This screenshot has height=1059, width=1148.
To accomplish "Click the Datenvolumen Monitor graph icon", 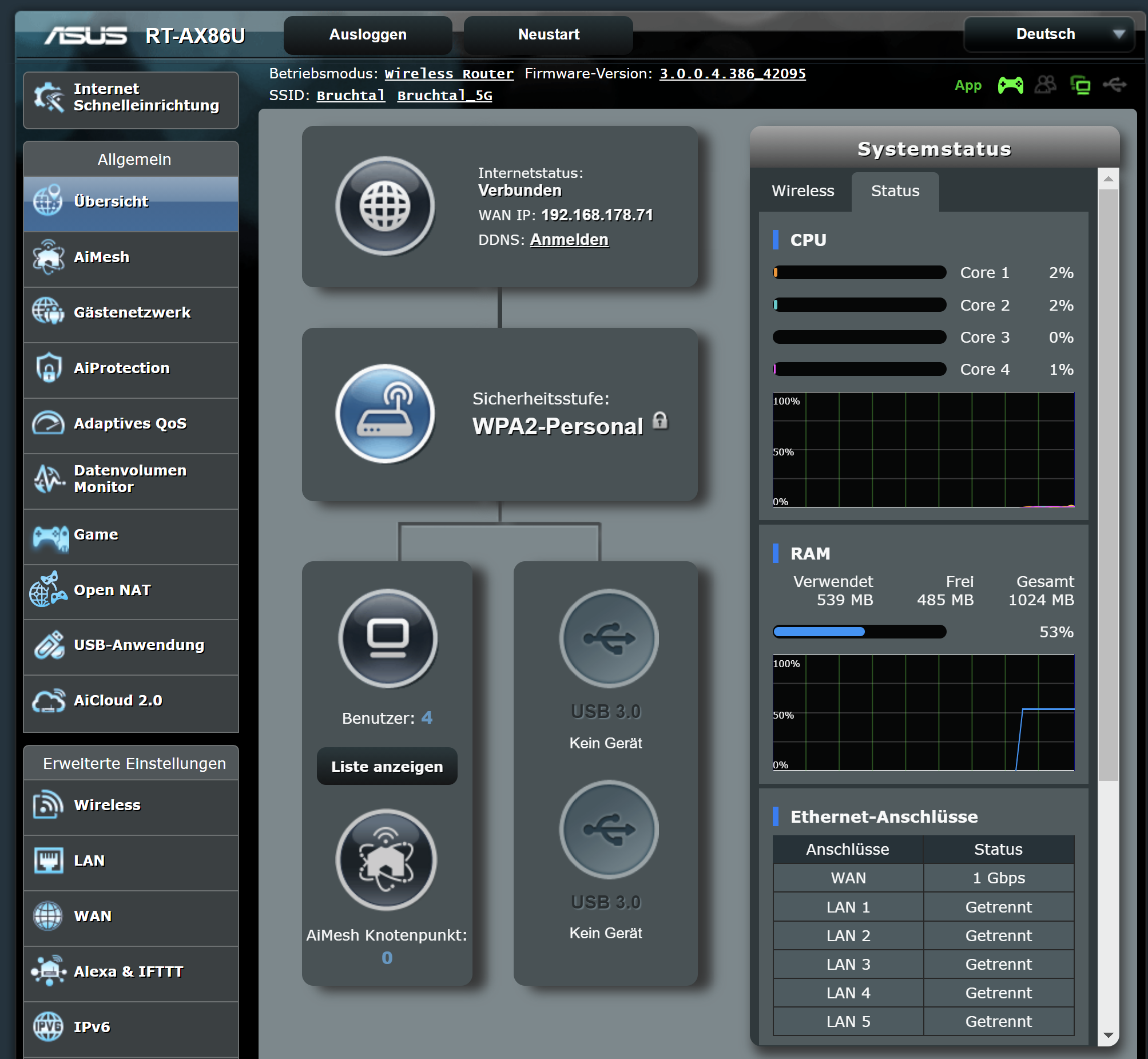I will tap(49, 478).
